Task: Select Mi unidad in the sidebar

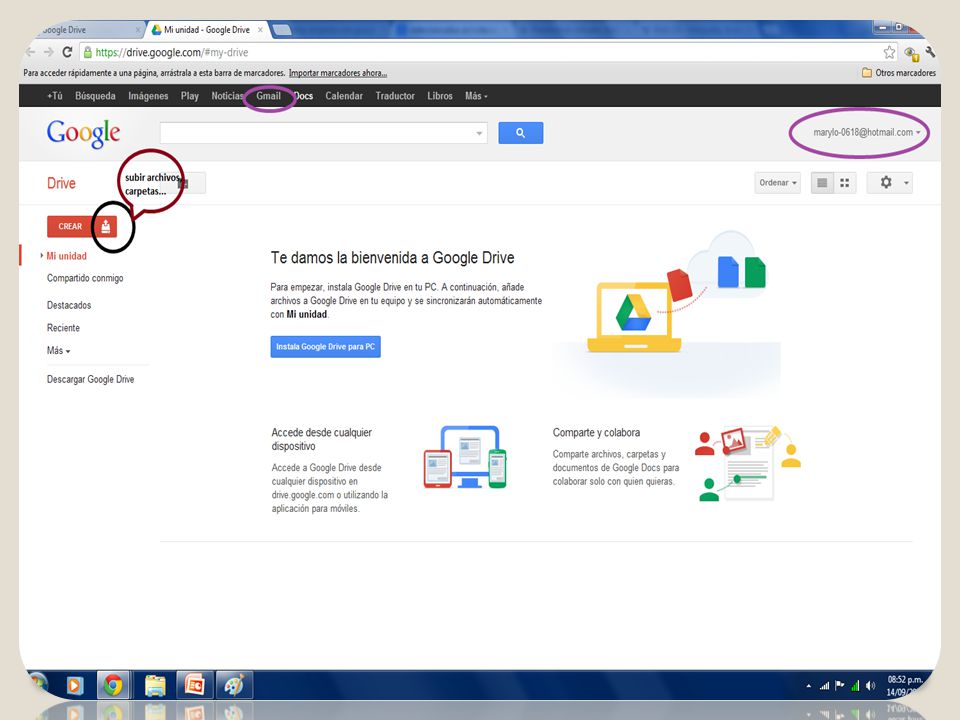Action: 66,256
